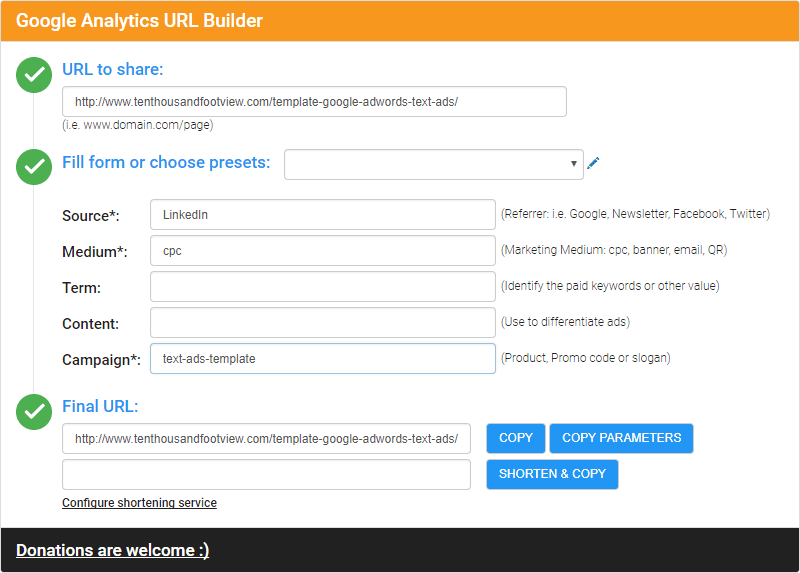The image size is (800, 573).
Task: Open the Donations are welcome link
Action: [x=113, y=550]
